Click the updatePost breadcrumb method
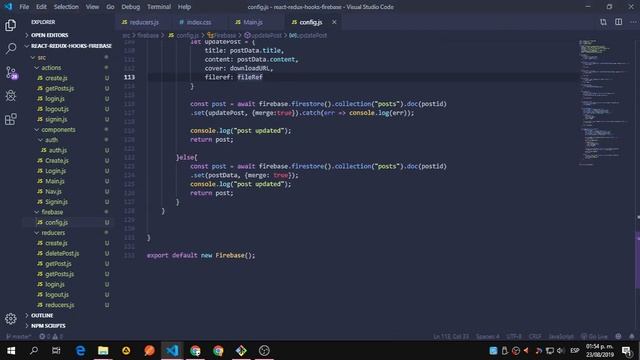 click(262, 36)
